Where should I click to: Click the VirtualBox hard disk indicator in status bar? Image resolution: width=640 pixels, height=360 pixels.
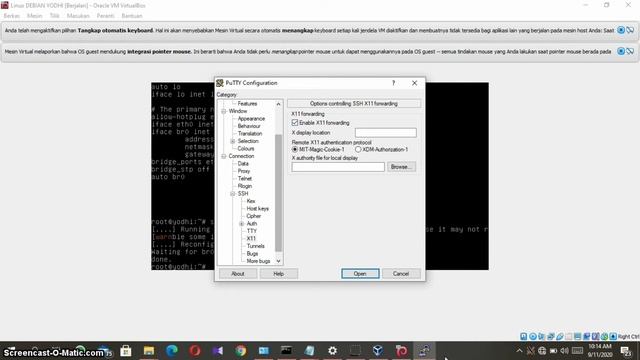(524, 336)
